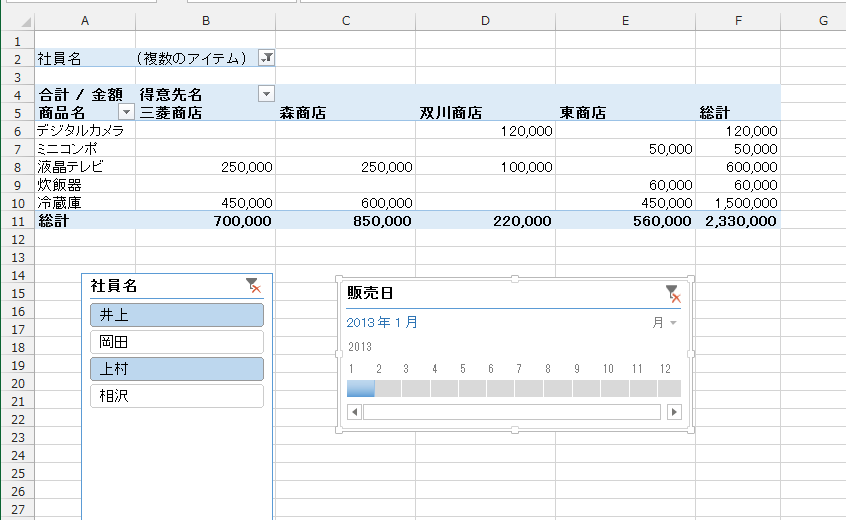Toggle the 岡田 slicer item
The width and height of the screenshot is (846, 520).
tap(177, 342)
